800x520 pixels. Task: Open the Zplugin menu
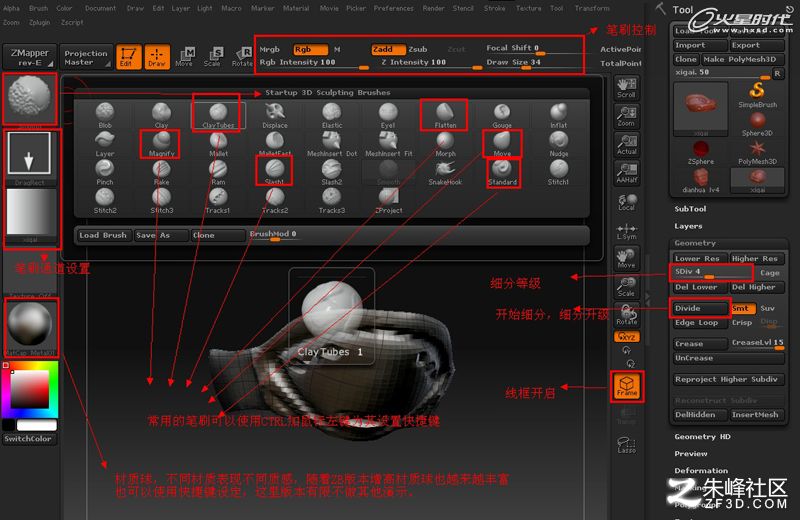coord(39,22)
